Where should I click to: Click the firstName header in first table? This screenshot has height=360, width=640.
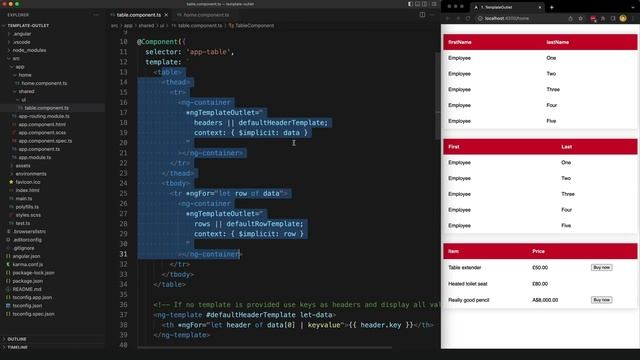pos(460,42)
